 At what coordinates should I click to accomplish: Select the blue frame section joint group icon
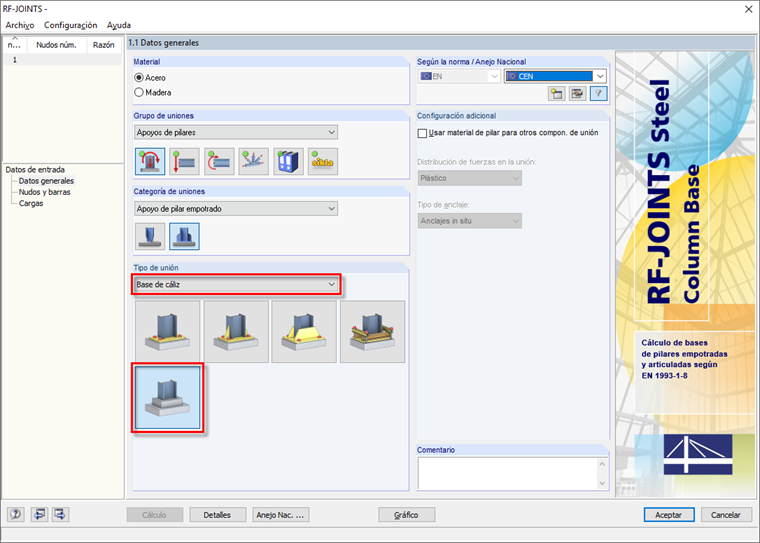pyautogui.click(x=288, y=161)
